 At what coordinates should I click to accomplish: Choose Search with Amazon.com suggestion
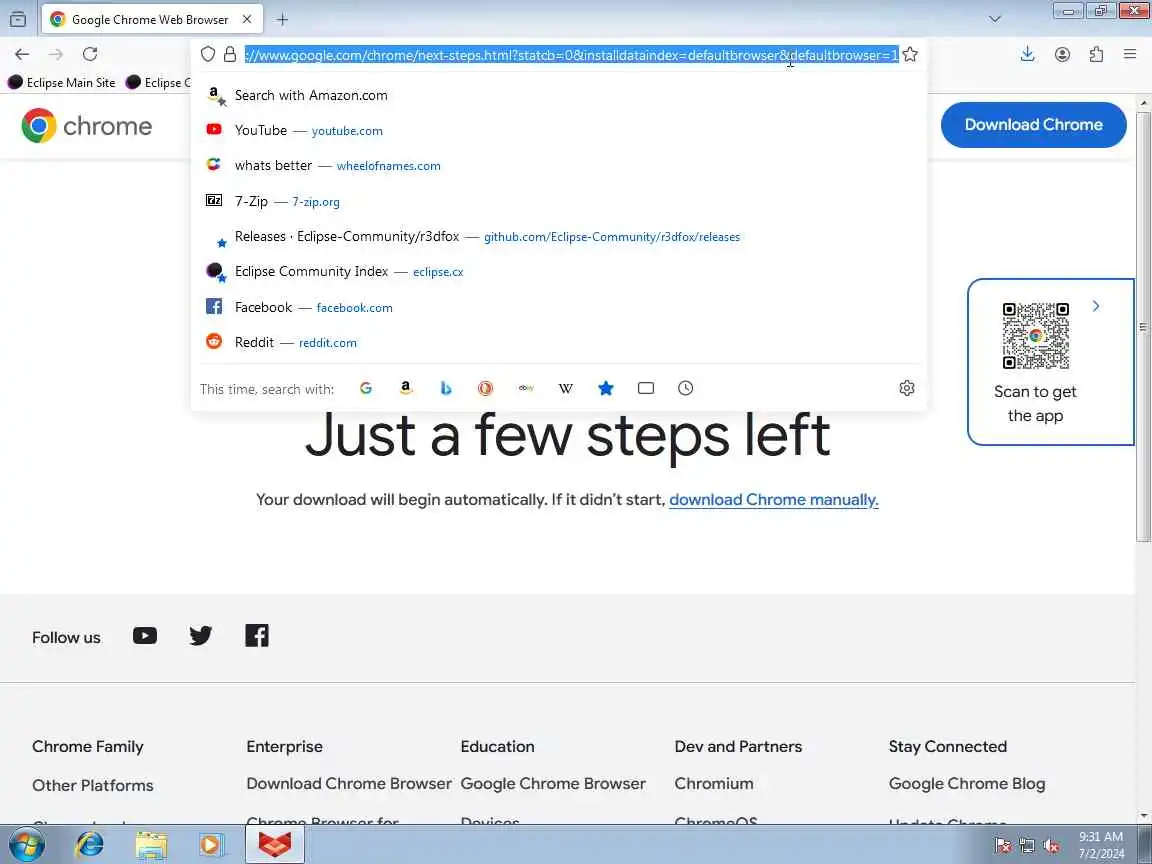[x=558, y=95]
